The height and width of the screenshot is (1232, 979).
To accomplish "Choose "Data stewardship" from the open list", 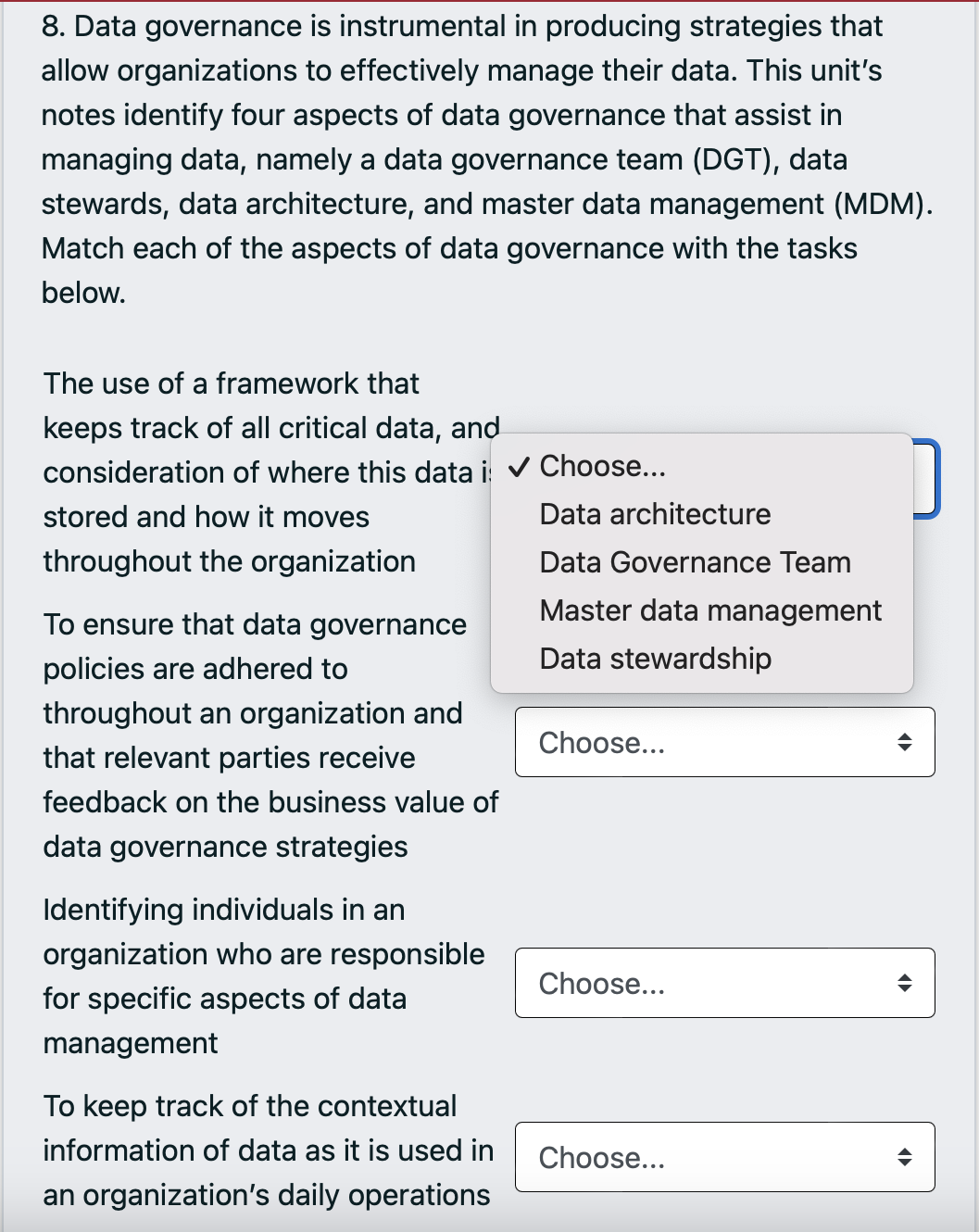I will (x=701, y=659).
